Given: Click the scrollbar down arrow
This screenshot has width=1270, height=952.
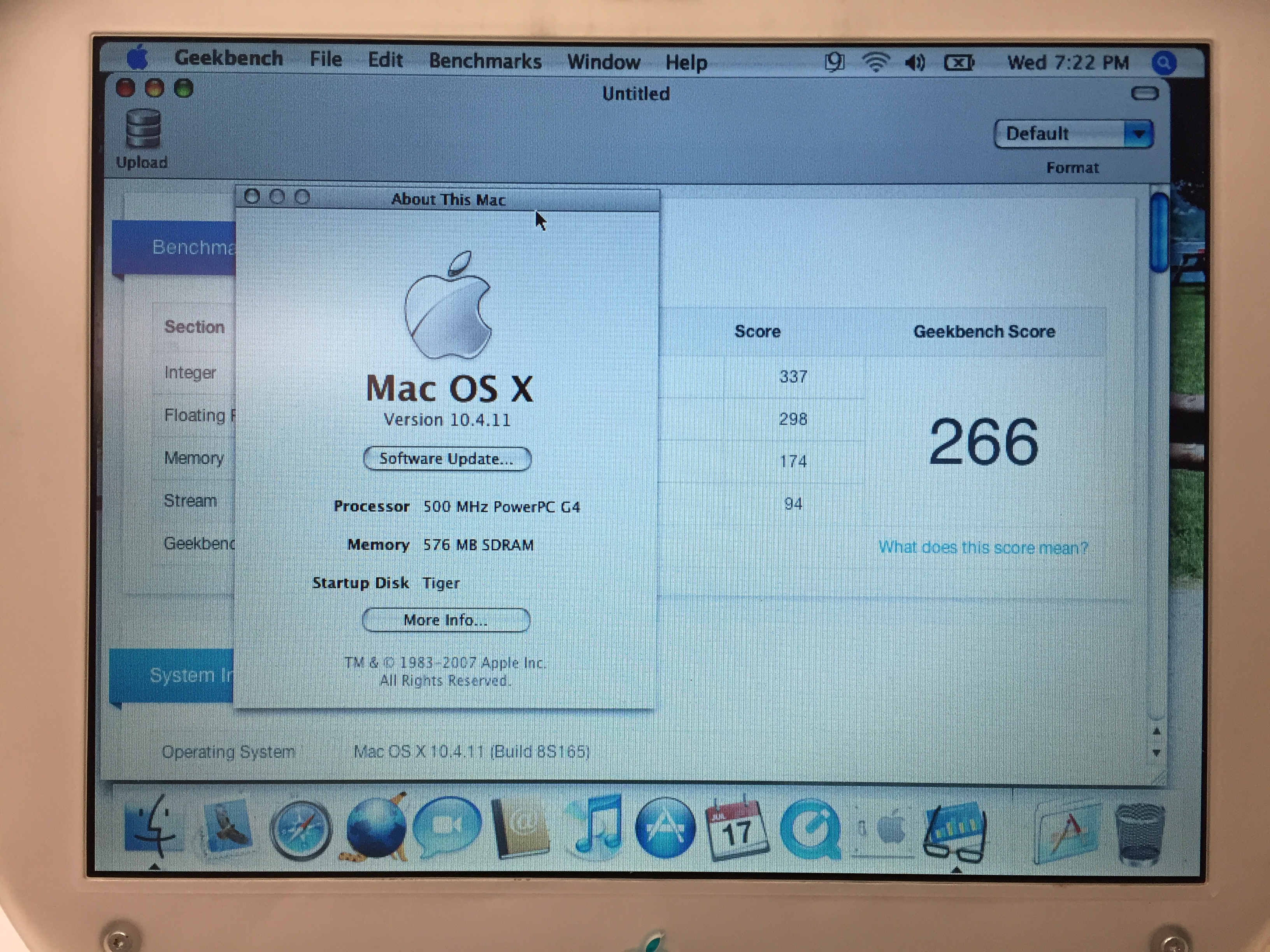Looking at the screenshot, I should [x=1156, y=752].
